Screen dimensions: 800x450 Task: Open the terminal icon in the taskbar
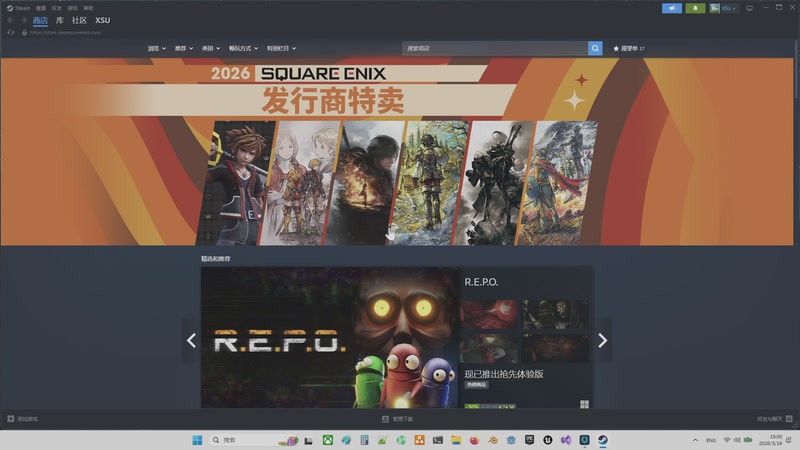click(x=438, y=440)
